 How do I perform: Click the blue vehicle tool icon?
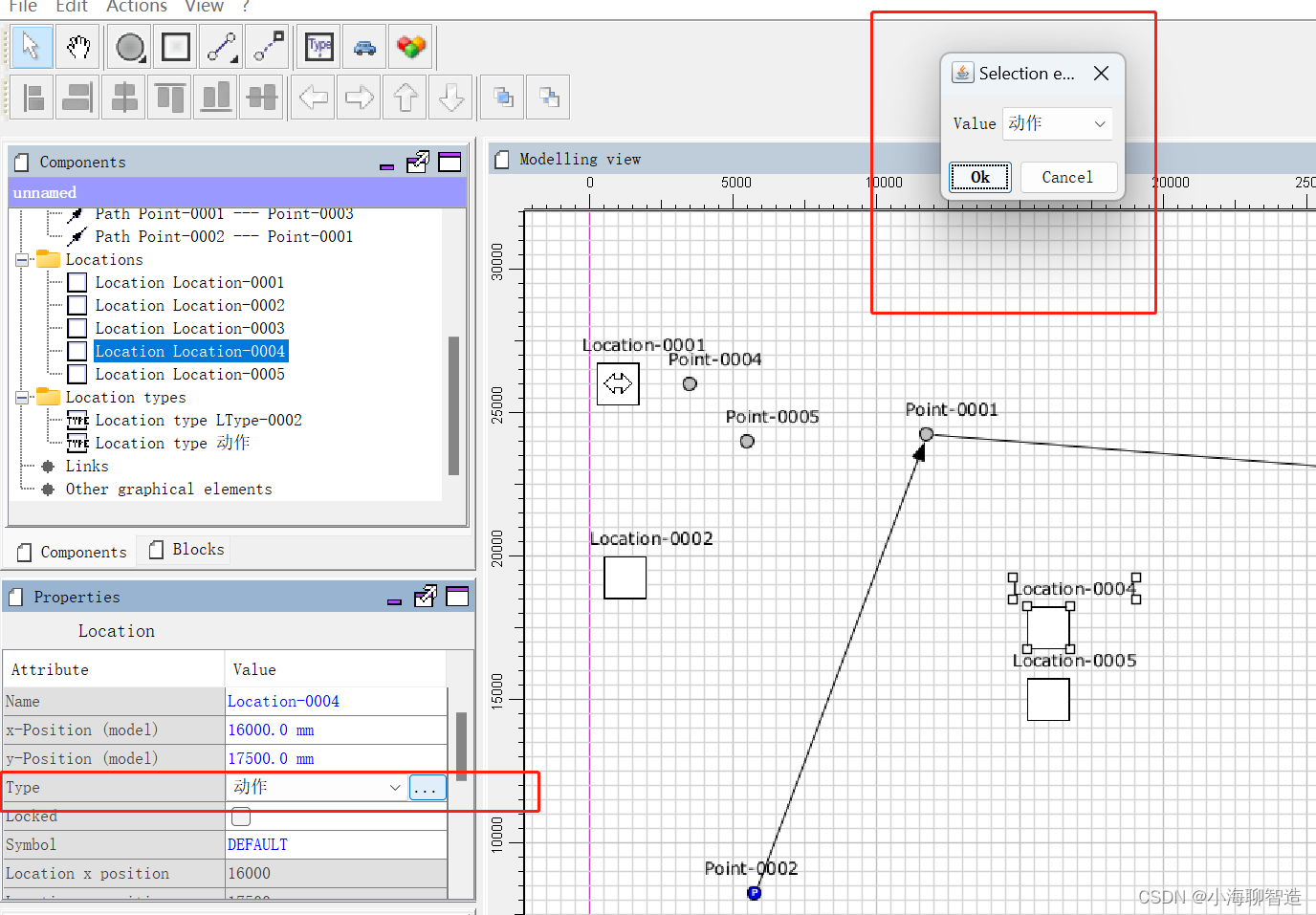point(365,47)
